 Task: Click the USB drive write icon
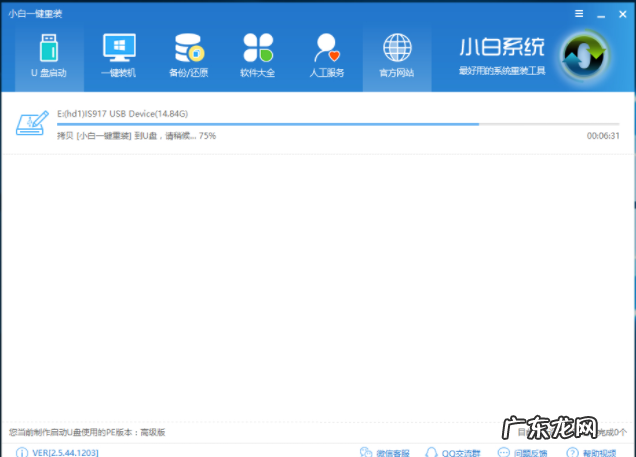[x=32, y=123]
